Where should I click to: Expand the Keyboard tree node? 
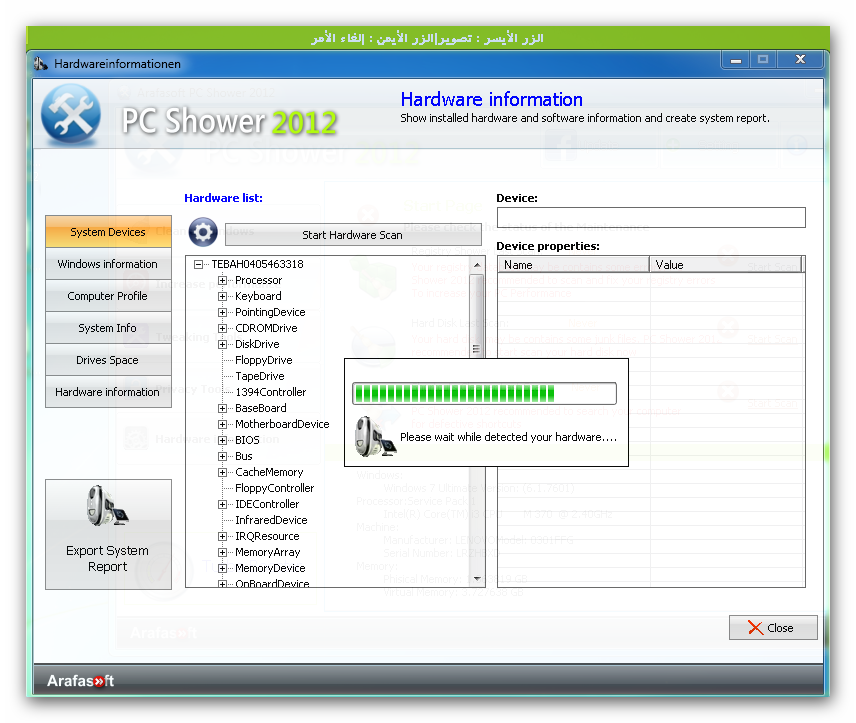click(x=222, y=296)
